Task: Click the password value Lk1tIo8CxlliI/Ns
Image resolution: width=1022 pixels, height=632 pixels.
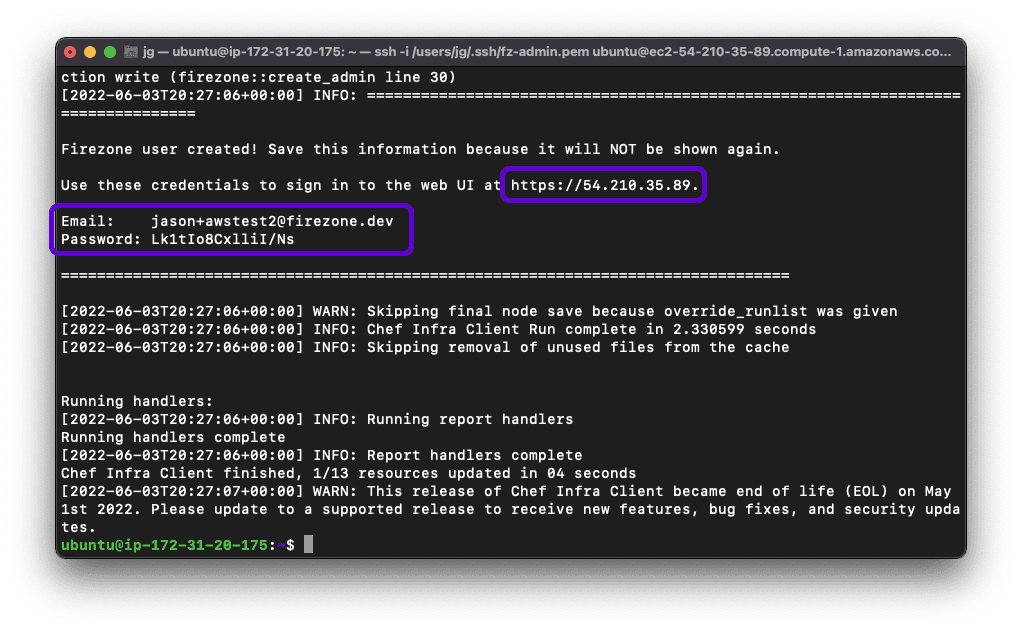Action: [222, 239]
